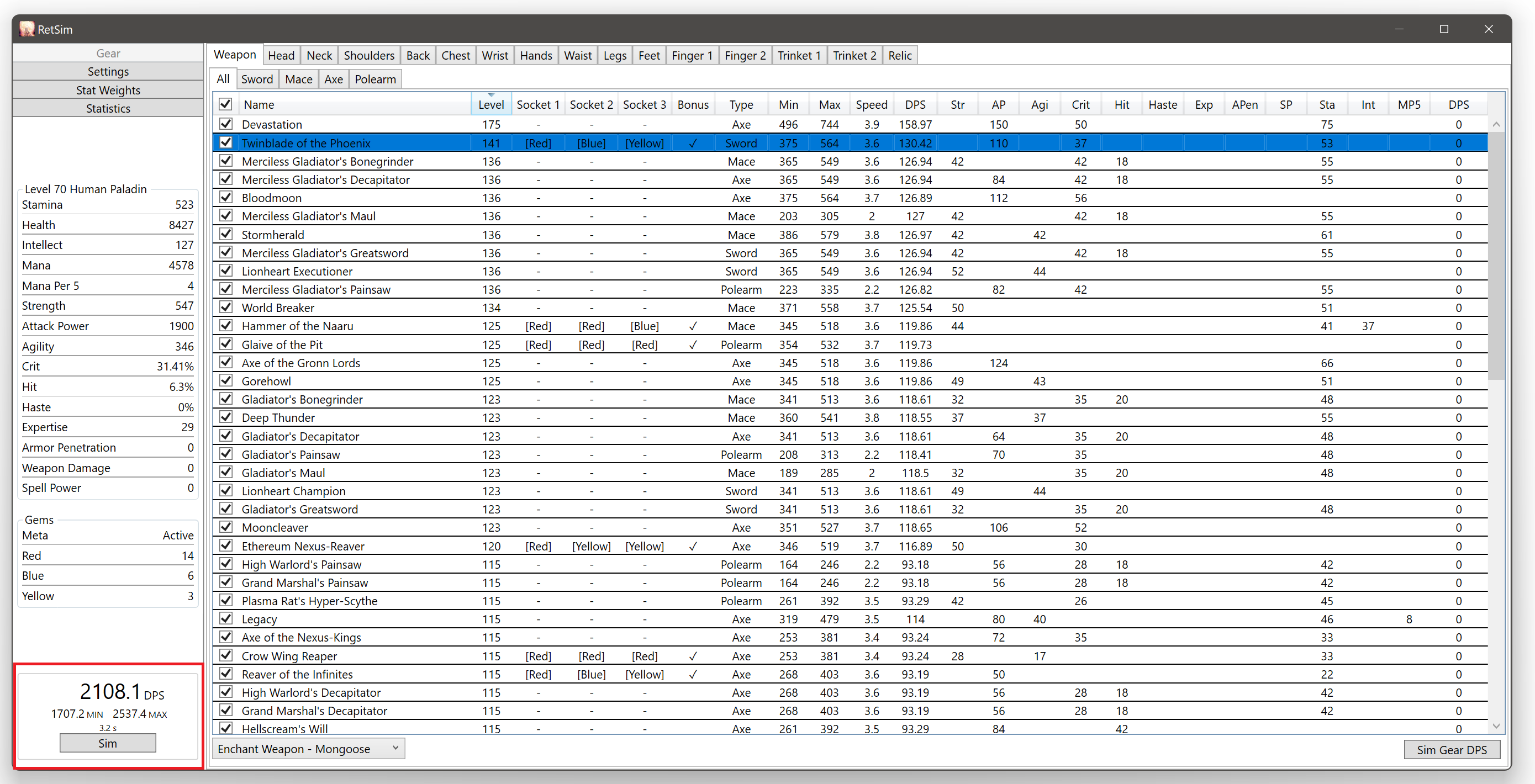The height and width of the screenshot is (784, 1535).
Task: Open the Trinket 1 tab
Action: click(x=799, y=55)
